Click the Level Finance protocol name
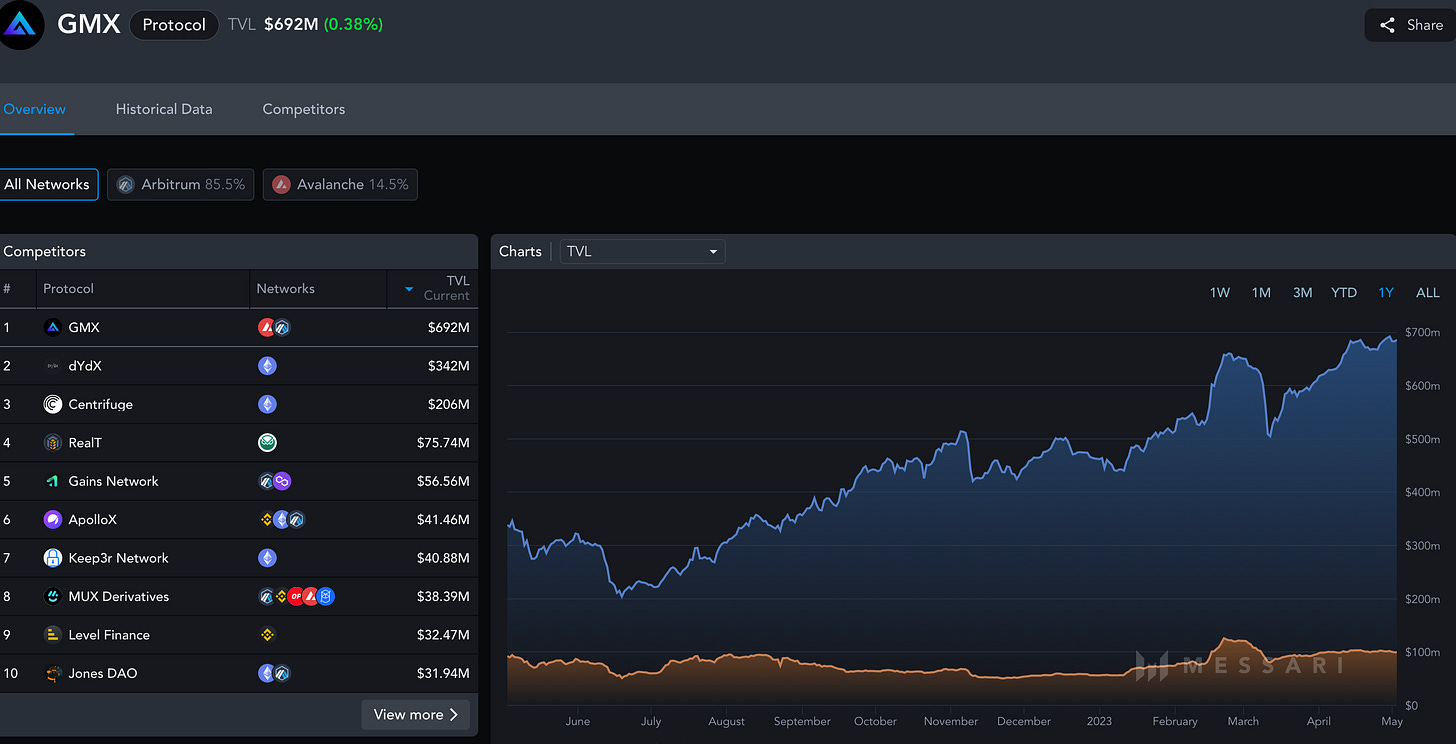 [x=109, y=635]
